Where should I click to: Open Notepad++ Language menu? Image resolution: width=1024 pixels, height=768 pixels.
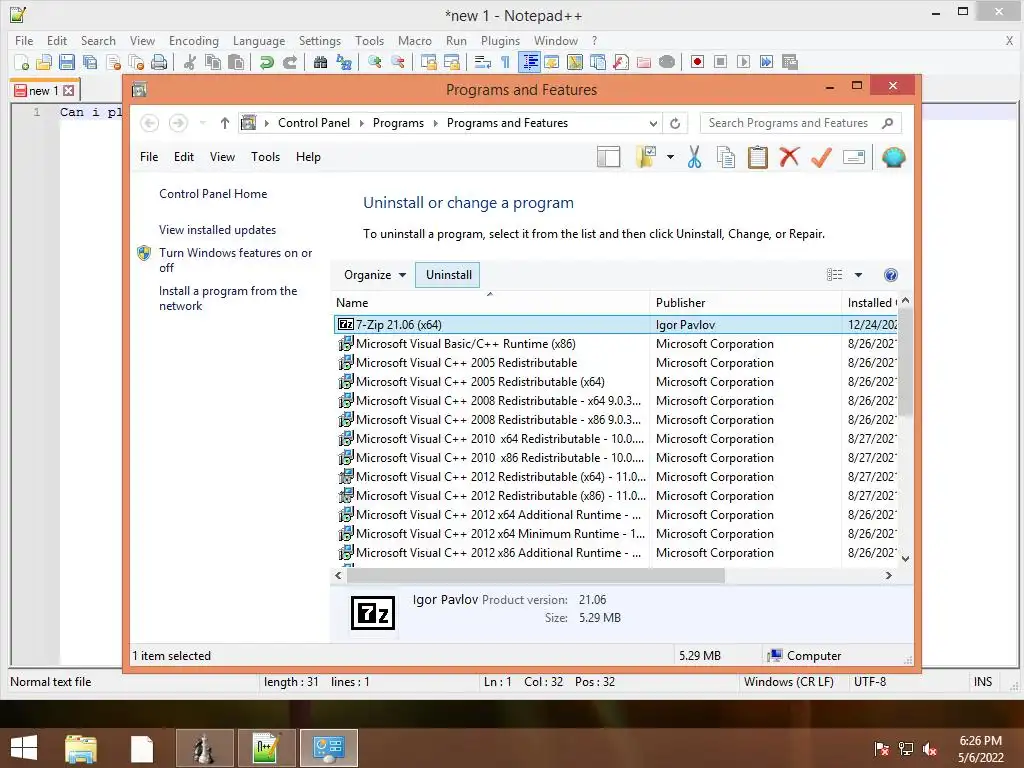pos(259,40)
